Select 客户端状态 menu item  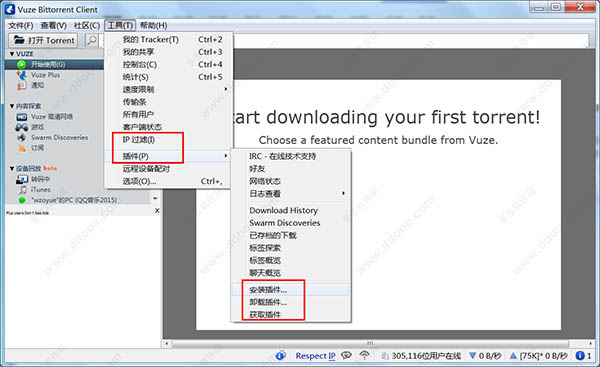[168, 127]
